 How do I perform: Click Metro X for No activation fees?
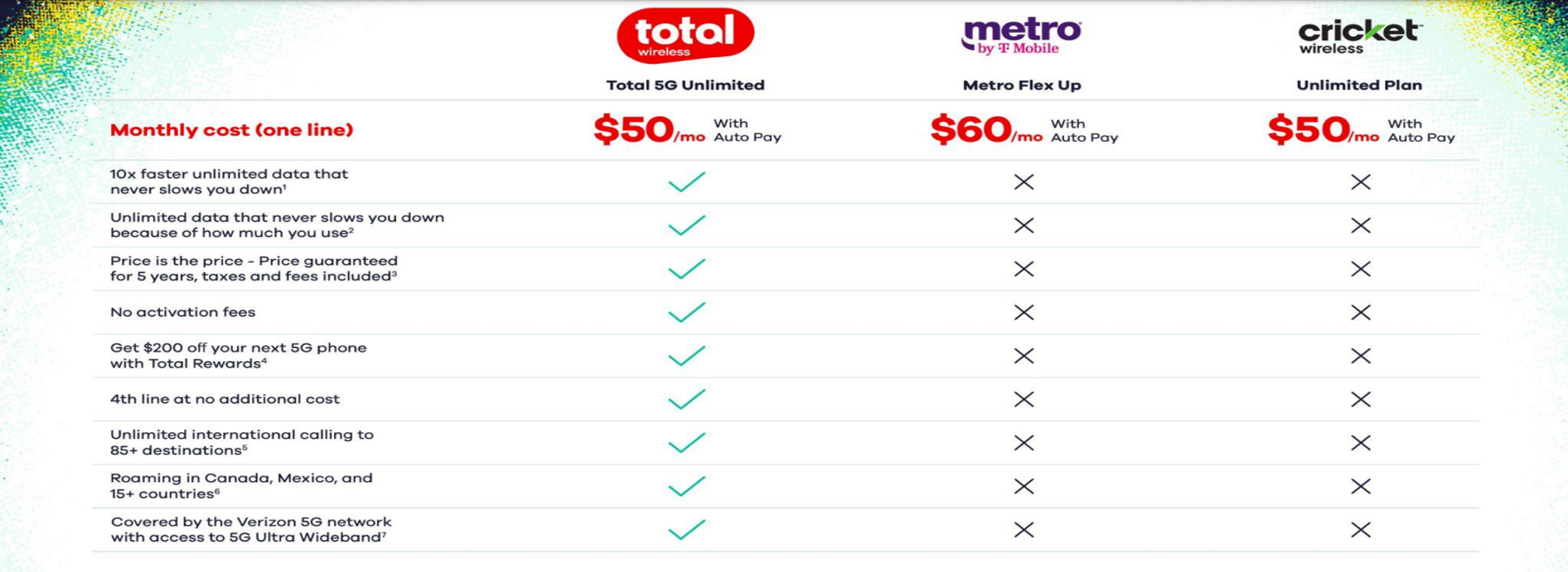click(x=1023, y=312)
